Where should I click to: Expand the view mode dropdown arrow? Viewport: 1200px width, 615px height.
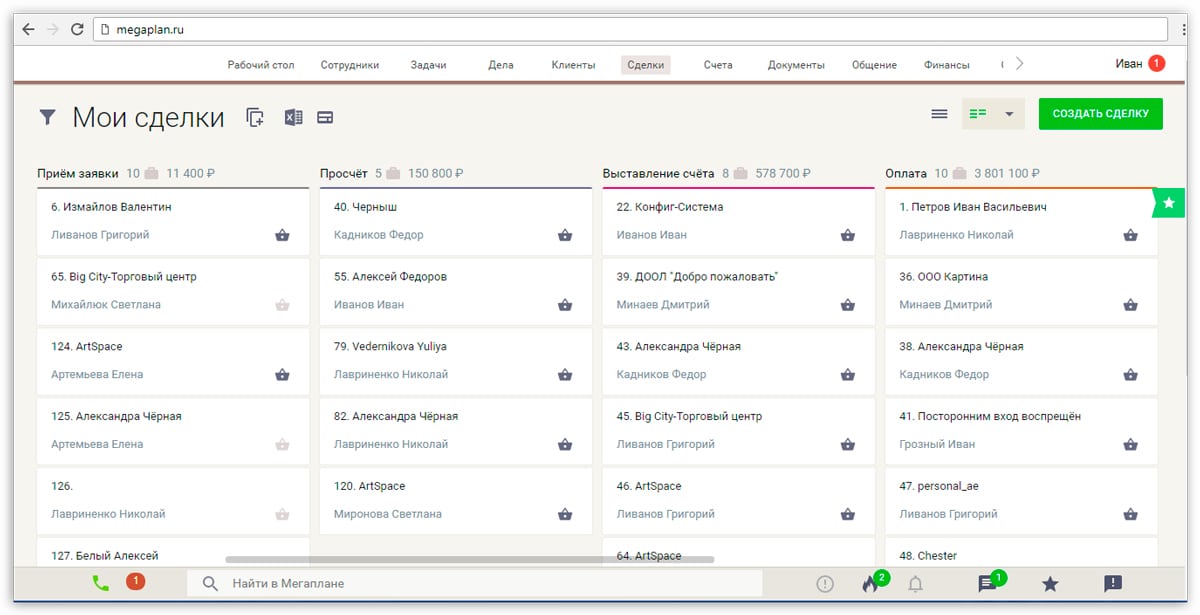(1009, 114)
